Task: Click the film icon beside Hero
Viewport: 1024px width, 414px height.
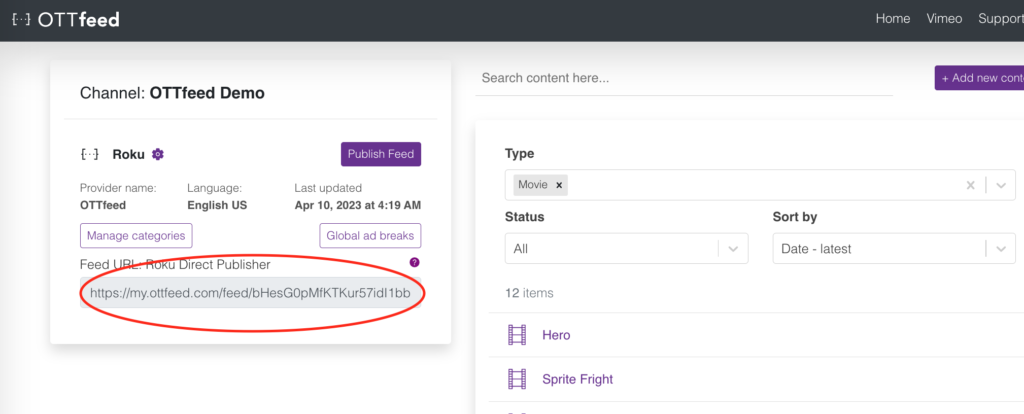Action: tap(517, 335)
